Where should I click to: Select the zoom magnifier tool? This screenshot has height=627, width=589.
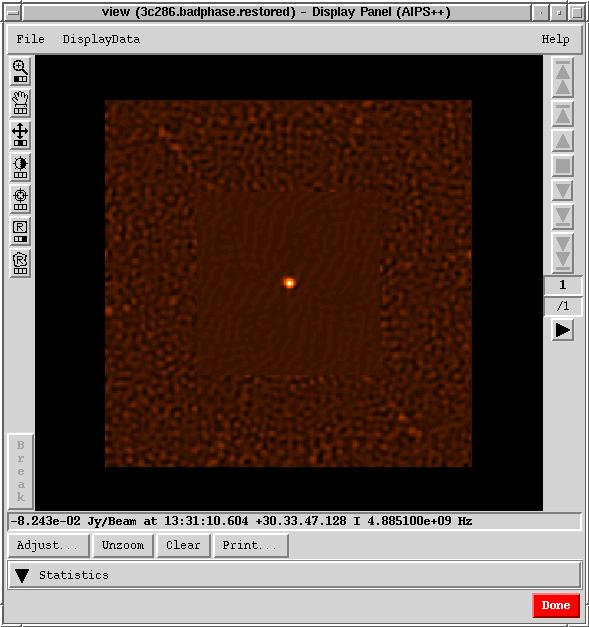tap(20, 72)
